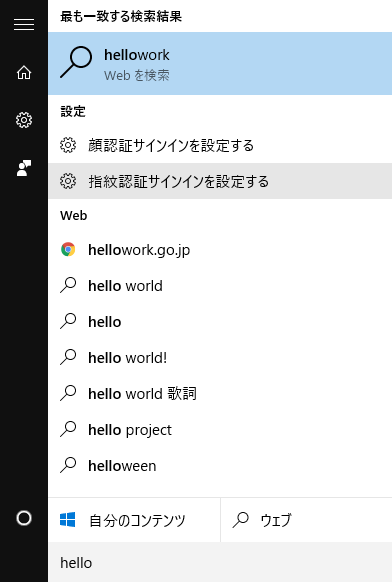Viewport: 392px width, 582px height.
Task: Click the Web section heading
Action: tap(74, 216)
